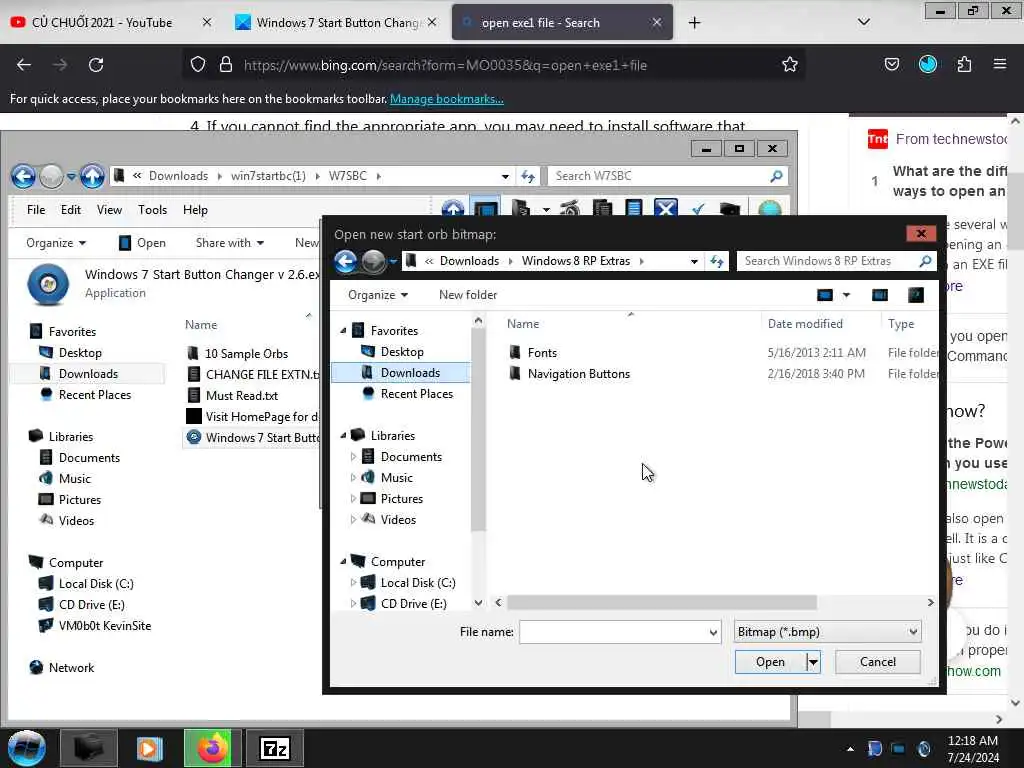Select Must Read.txt file
This screenshot has height=768, width=1024.
242,396
